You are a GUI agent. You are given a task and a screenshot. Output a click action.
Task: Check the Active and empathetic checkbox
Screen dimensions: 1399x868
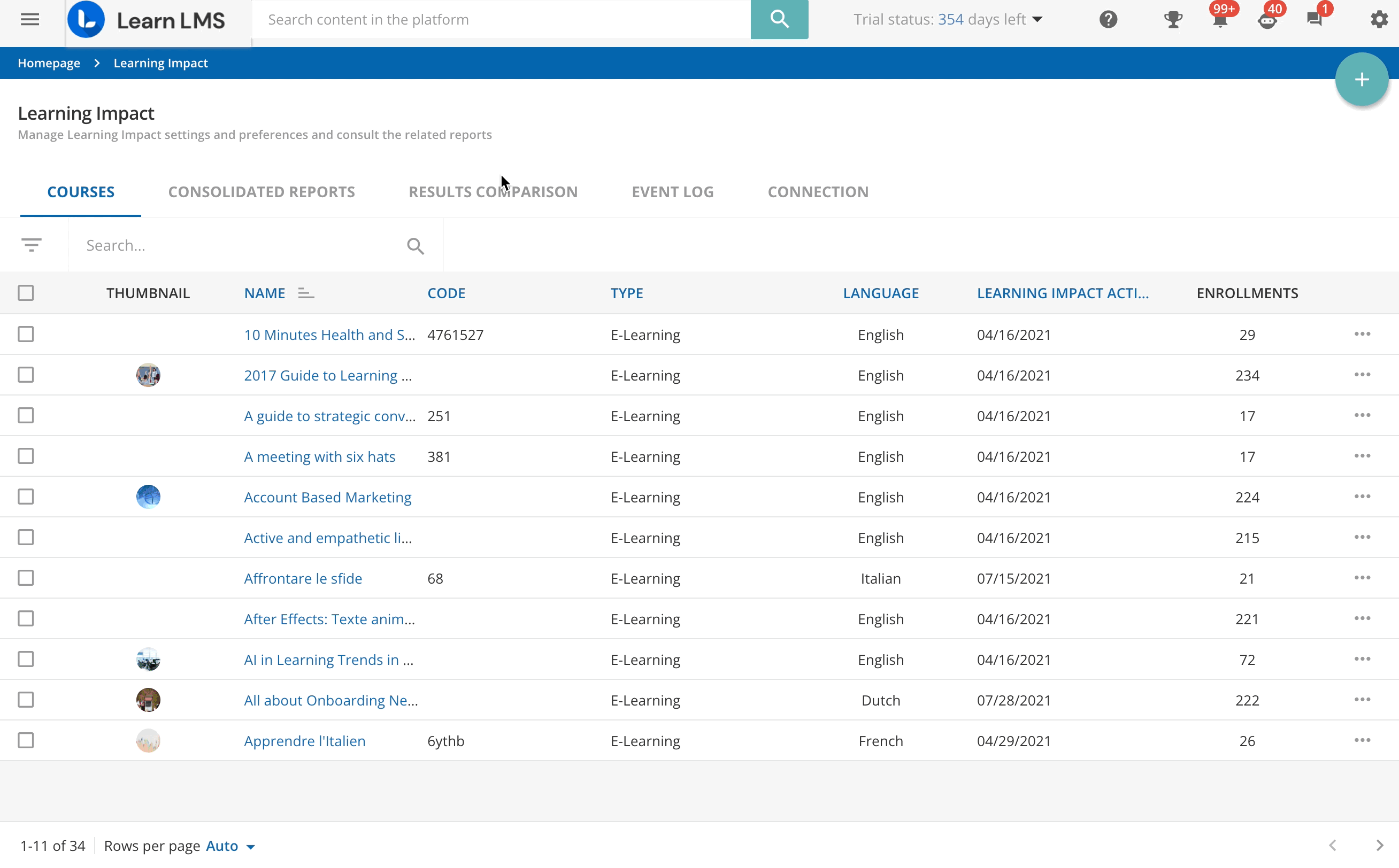[x=26, y=537]
